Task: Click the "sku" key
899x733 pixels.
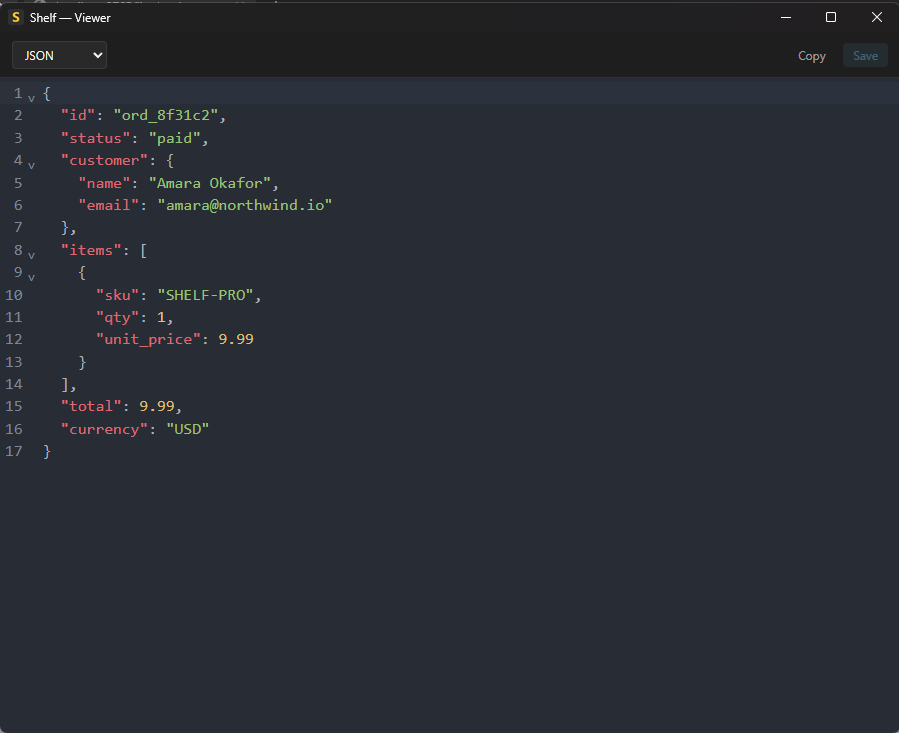Action: pyautogui.click(x=118, y=295)
